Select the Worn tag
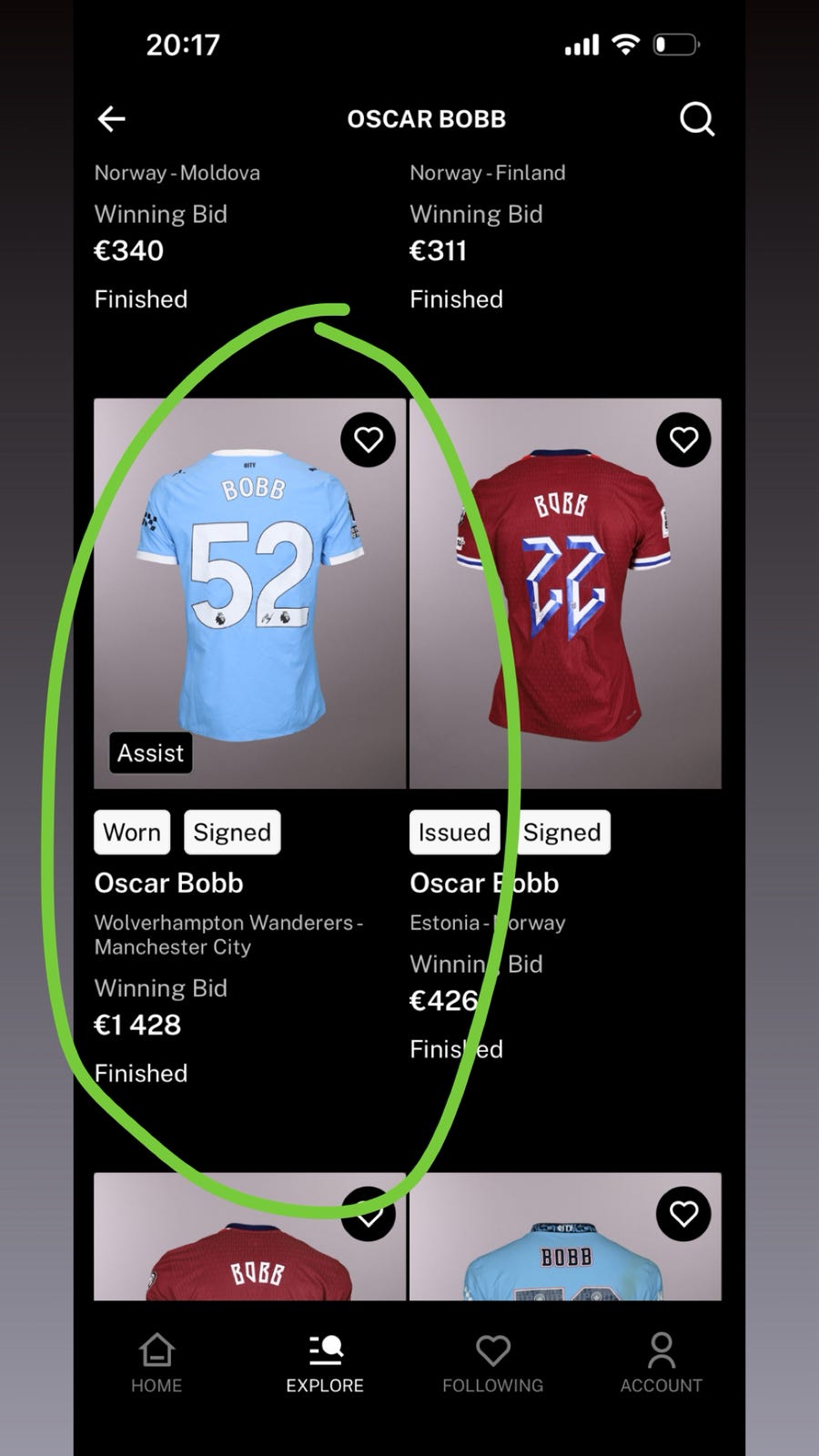This screenshot has height=1456, width=819. click(132, 832)
